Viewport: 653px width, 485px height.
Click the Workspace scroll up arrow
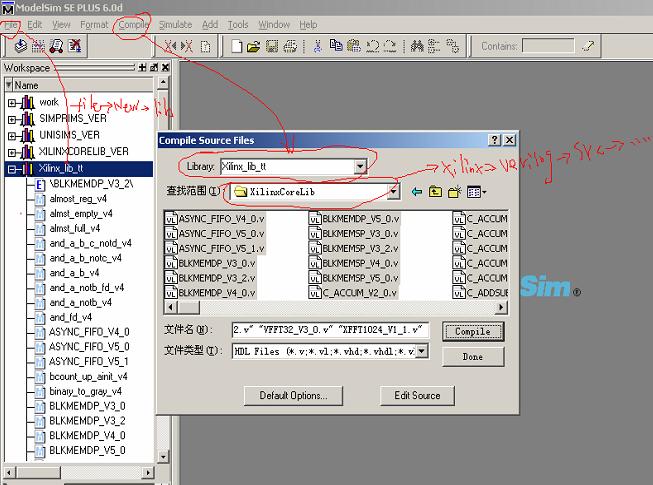click(x=163, y=82)
